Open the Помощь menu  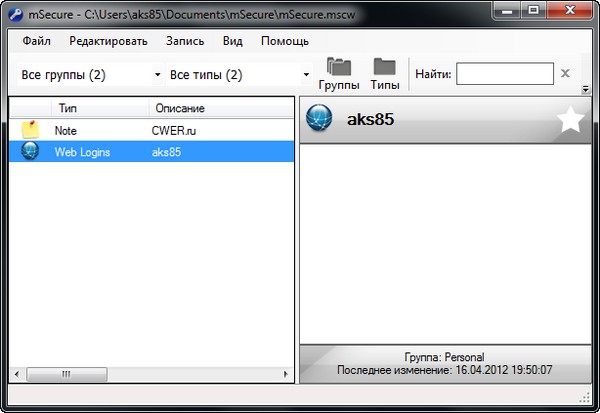(285, 41)
